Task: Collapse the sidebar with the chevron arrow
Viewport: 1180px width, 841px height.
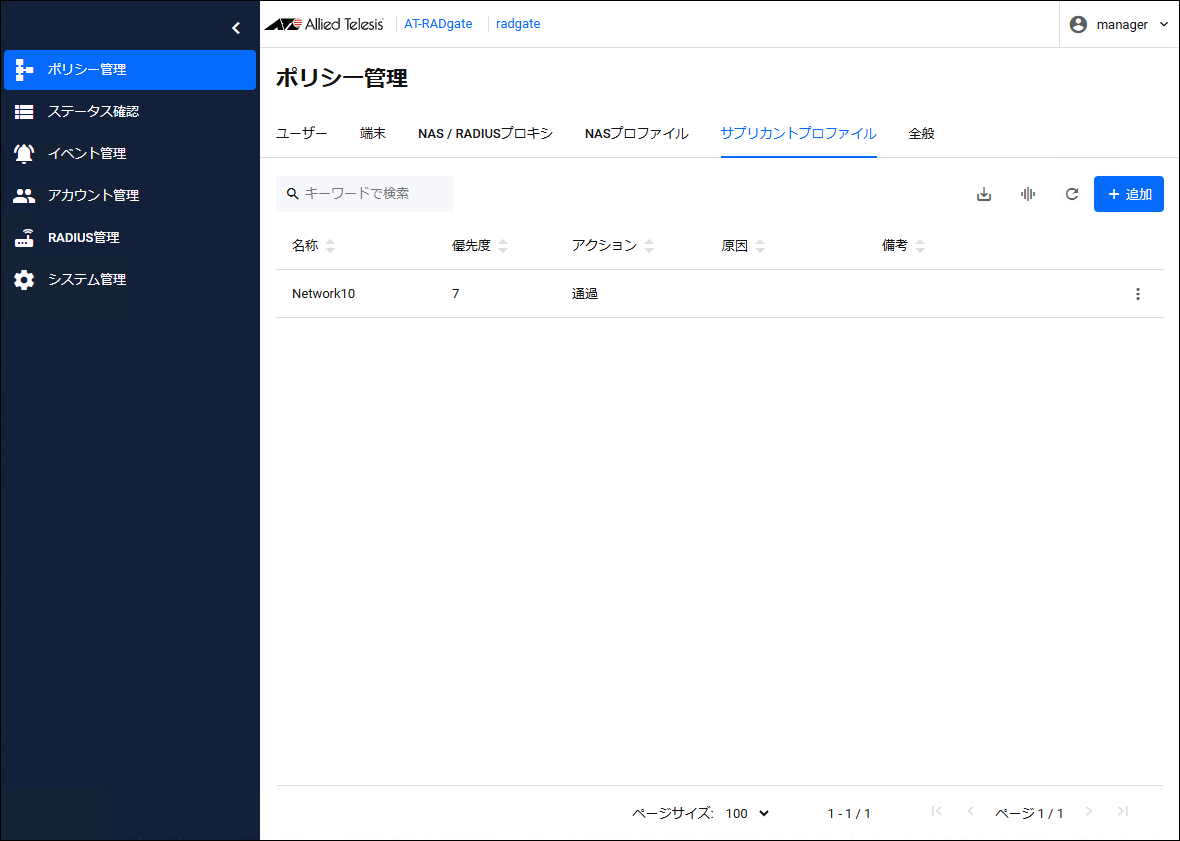Action: coord(236,28)
